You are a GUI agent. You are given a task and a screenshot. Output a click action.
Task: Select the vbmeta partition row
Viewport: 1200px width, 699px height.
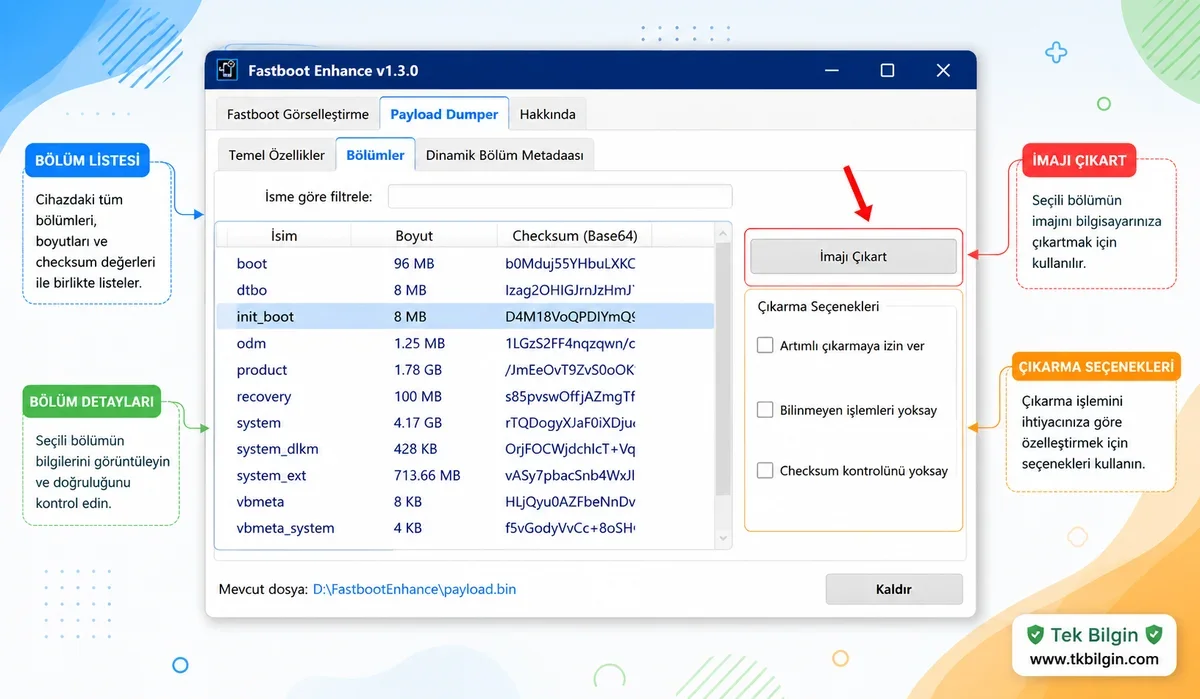(465, 502)
